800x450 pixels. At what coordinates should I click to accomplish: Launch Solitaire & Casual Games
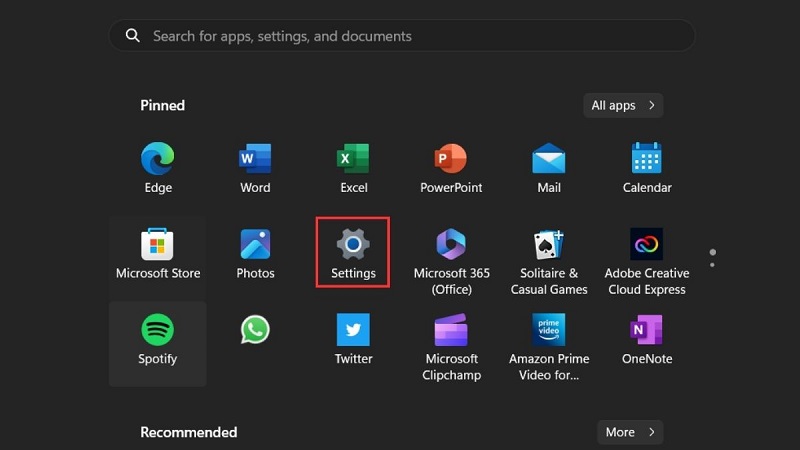click(548, 245)
